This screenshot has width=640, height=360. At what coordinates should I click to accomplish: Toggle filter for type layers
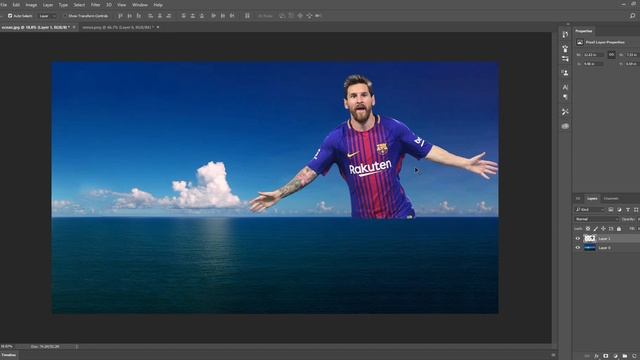628,210
